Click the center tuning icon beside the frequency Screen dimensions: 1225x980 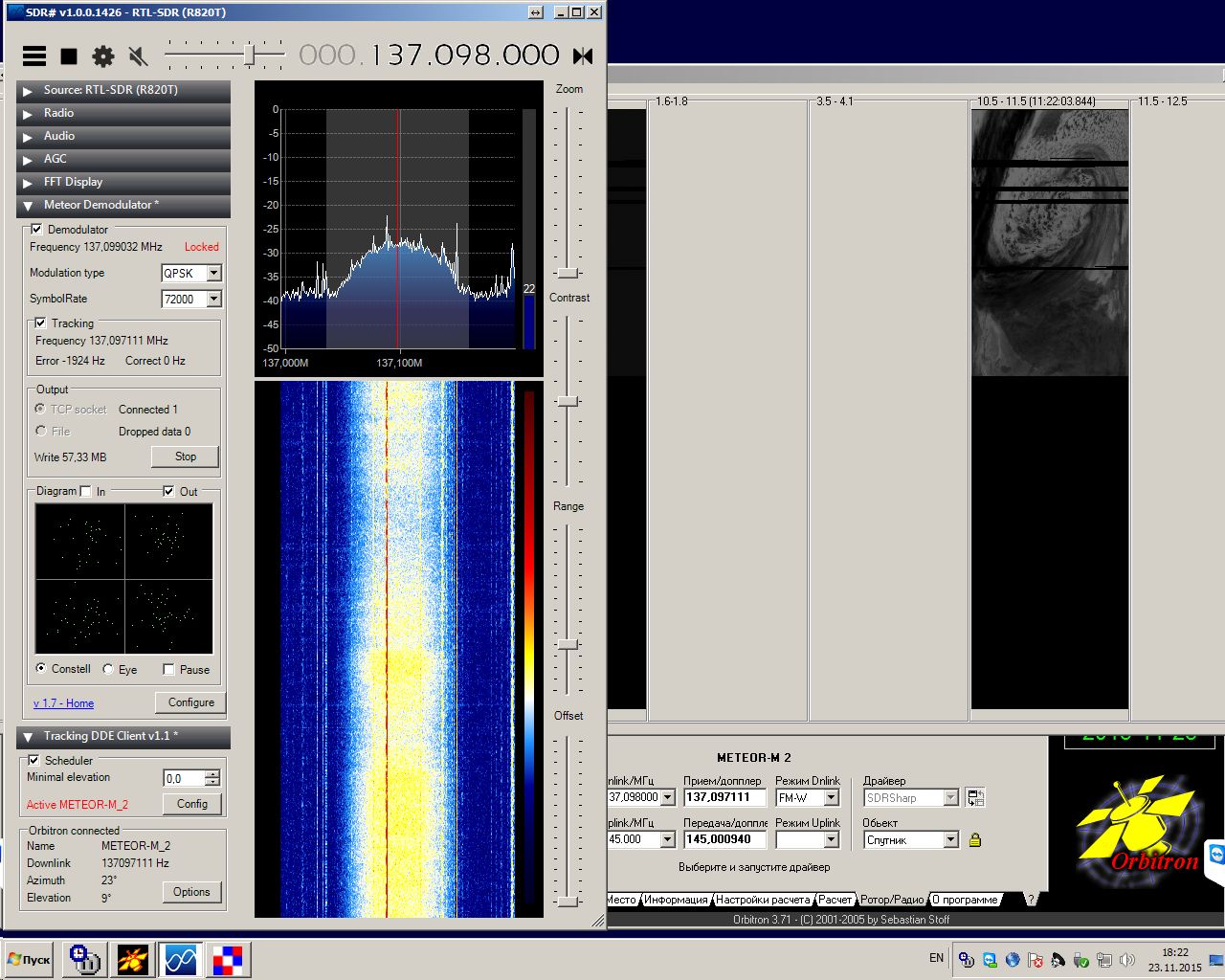click(583, 56)
